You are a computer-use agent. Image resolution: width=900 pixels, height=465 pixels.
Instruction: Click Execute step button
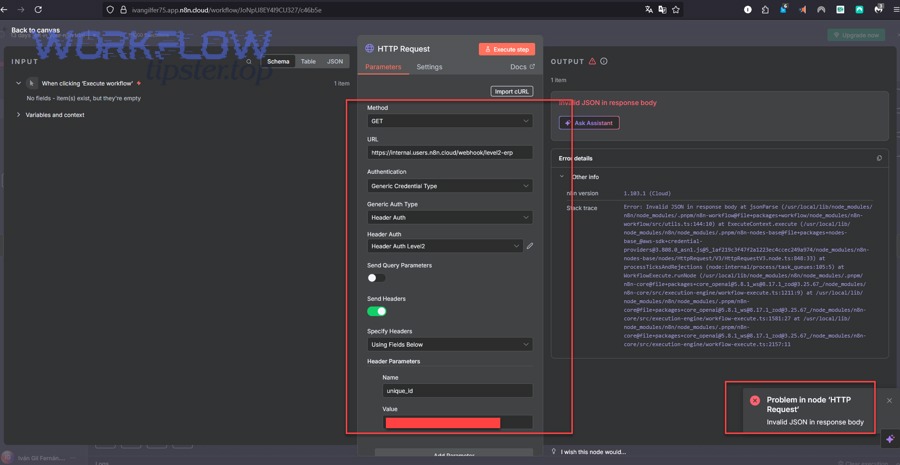[507, 49]
